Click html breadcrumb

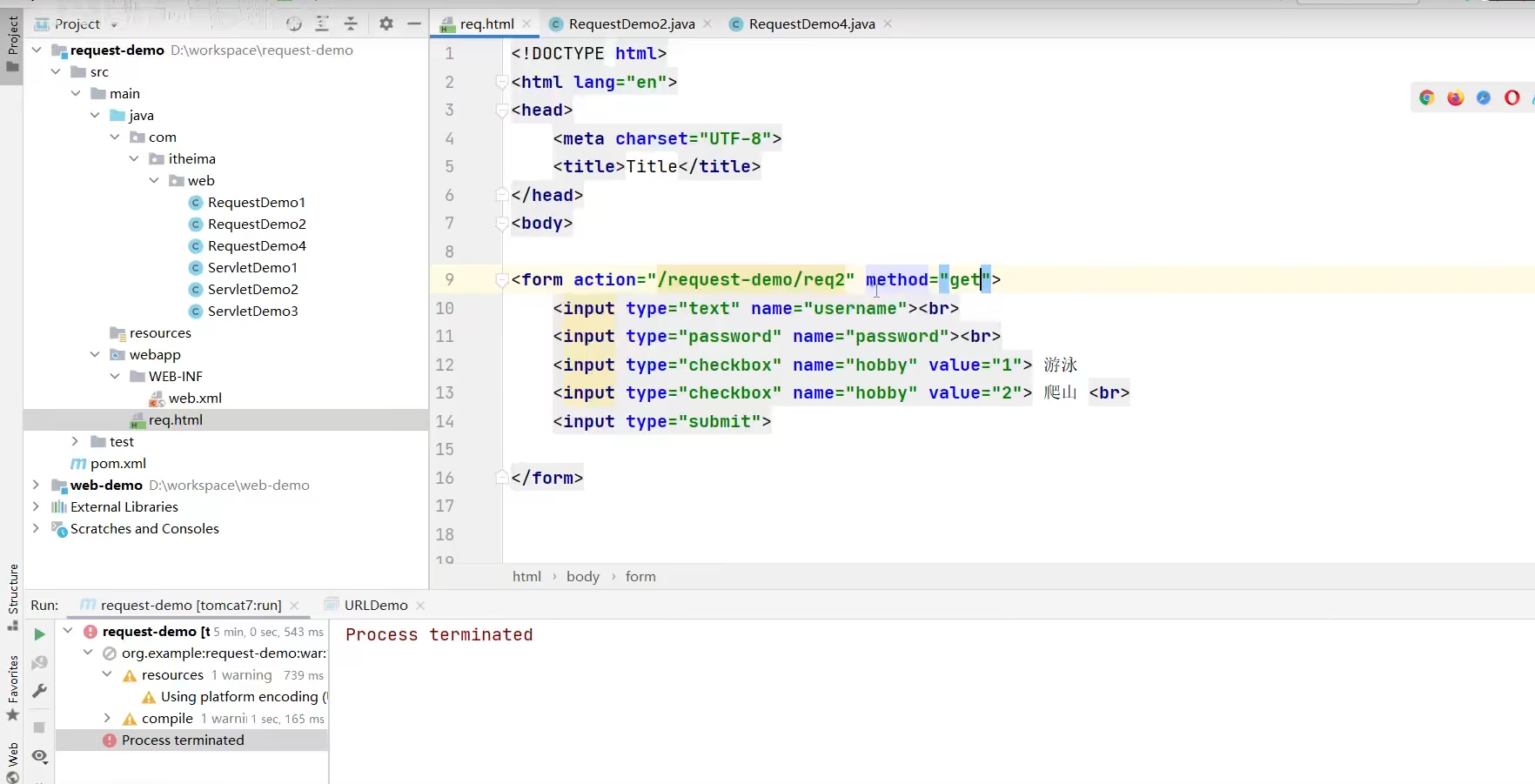click(x=526, y=576)
